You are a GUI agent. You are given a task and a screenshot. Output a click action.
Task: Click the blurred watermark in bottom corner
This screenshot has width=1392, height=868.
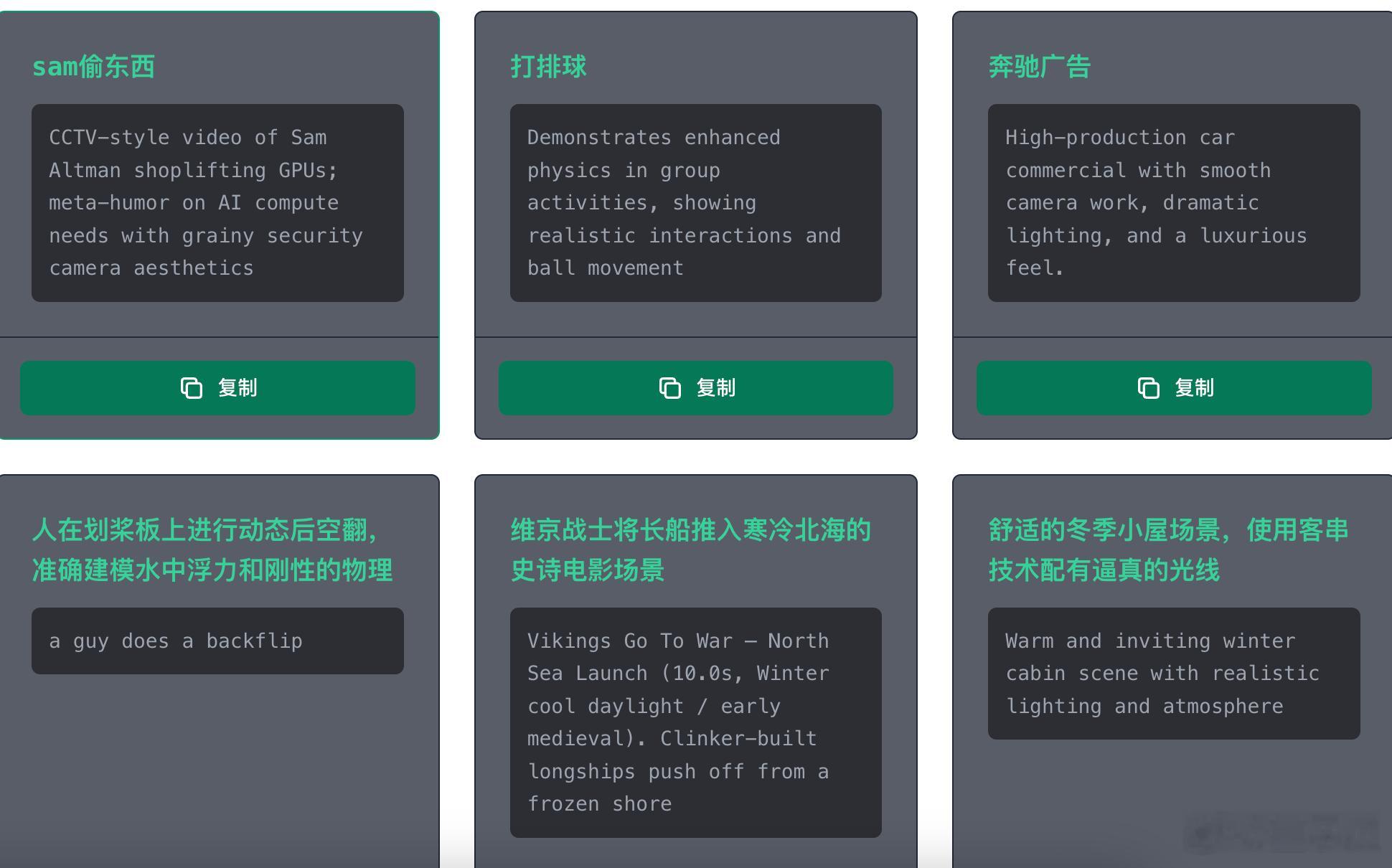click(1281, 834)
